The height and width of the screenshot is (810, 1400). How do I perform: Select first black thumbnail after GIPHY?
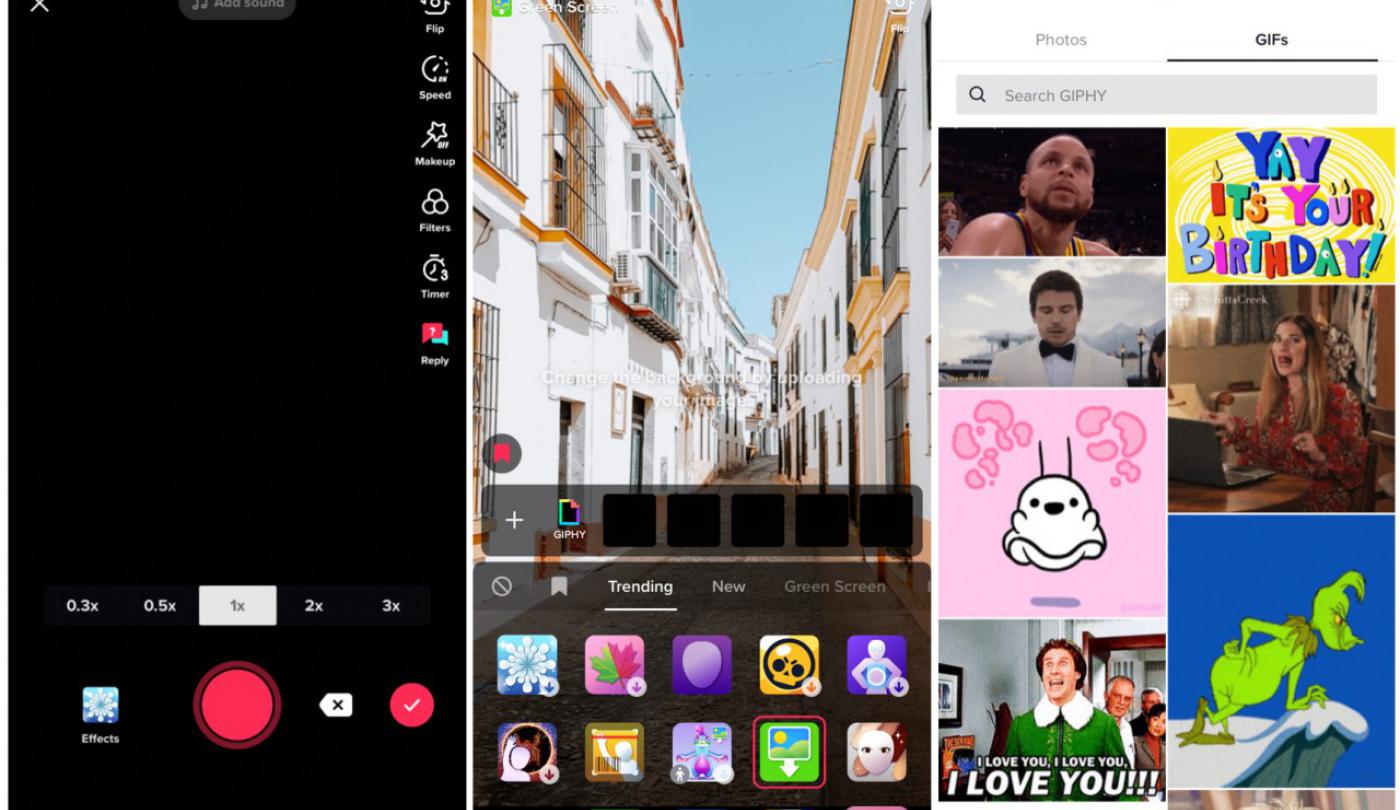pos(629,520)
